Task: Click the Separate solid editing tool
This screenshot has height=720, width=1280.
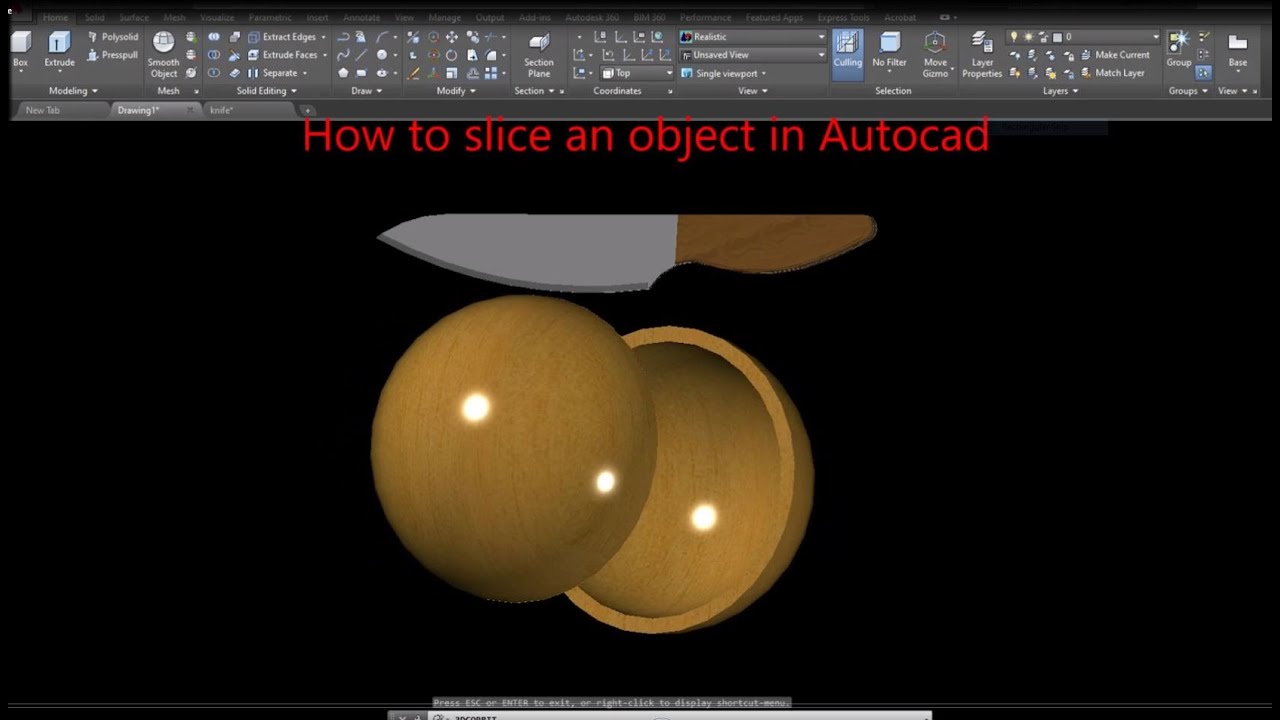Action: click(x=277, y=73)
